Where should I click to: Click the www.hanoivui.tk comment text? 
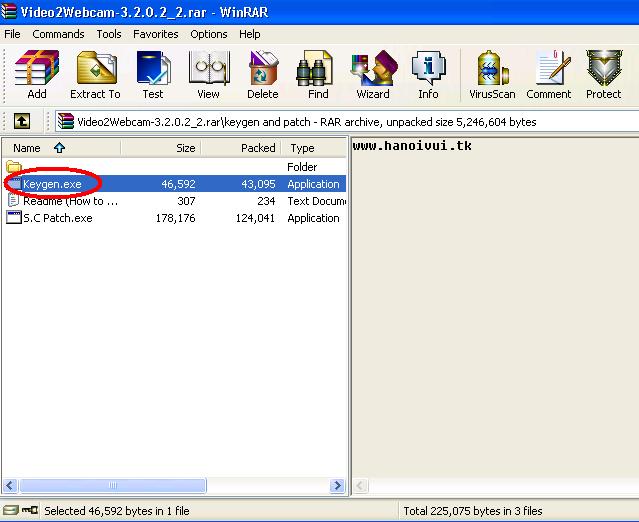[412, 145]
